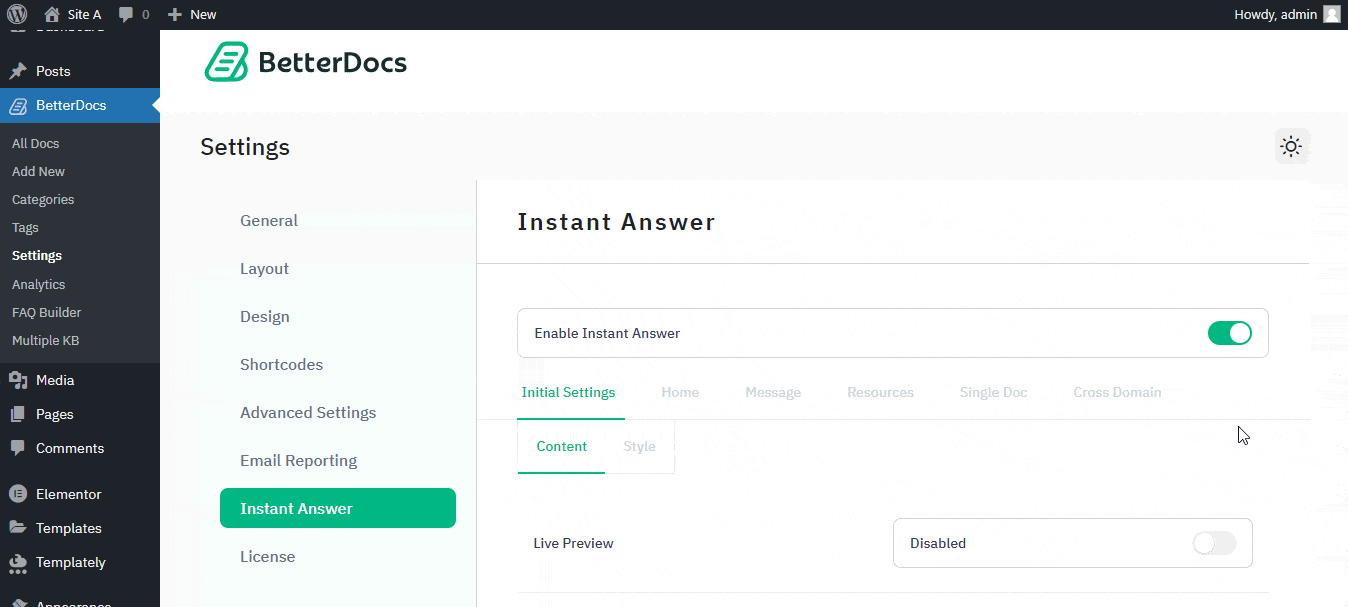Click the Templately sidebar icon

[x=17, y=562]
